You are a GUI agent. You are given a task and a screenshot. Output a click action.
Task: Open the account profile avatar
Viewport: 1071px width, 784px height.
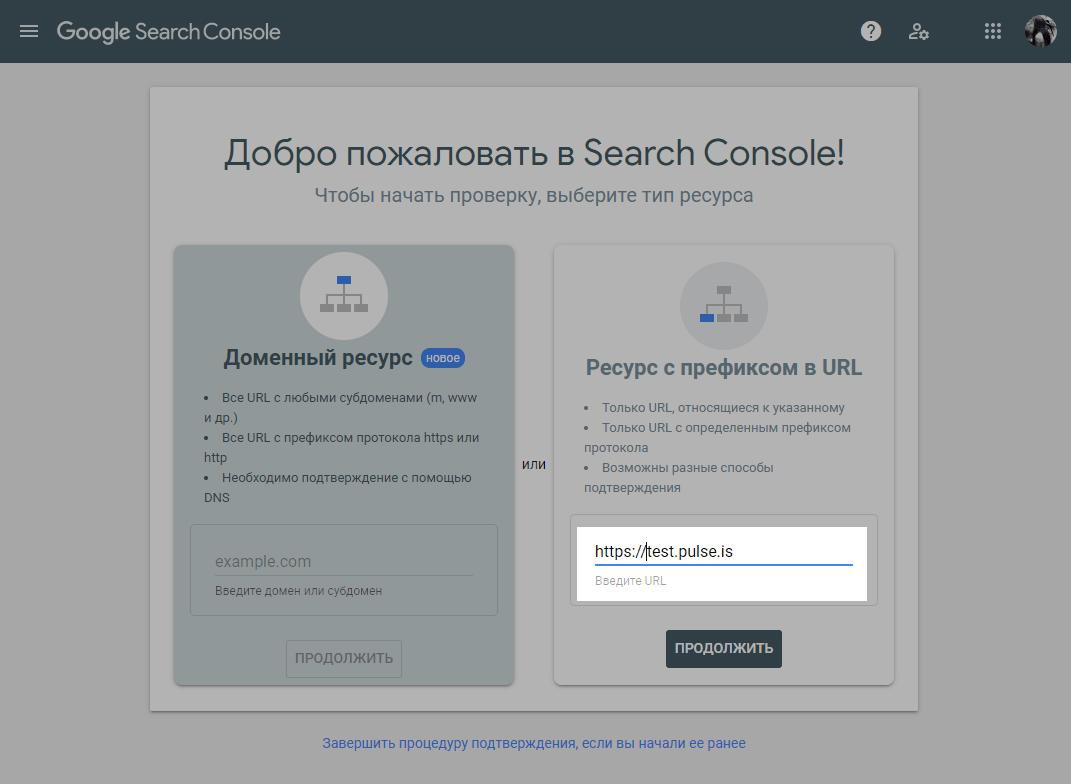(x=1040, y=31)
